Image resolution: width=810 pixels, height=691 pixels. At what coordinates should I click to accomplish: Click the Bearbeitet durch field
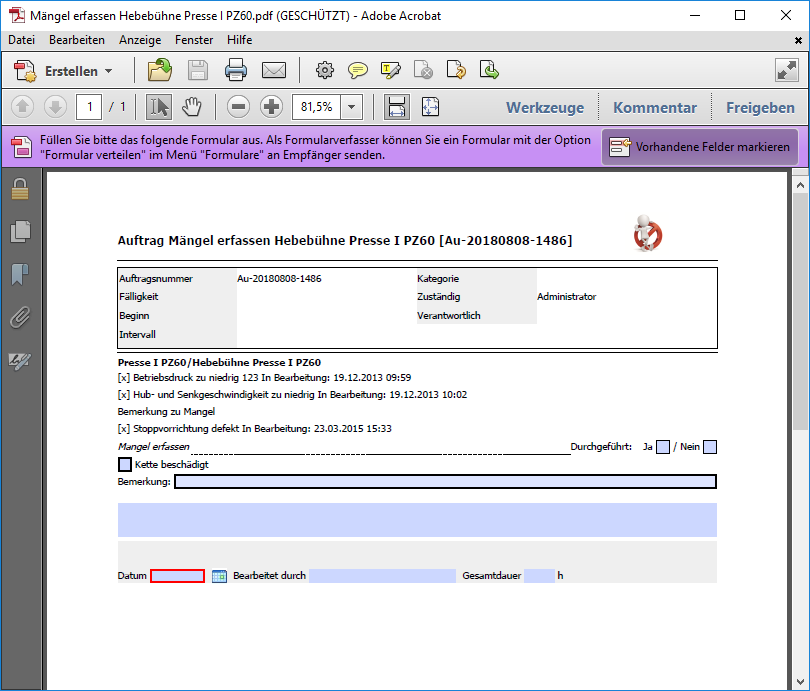coord(382,575)
